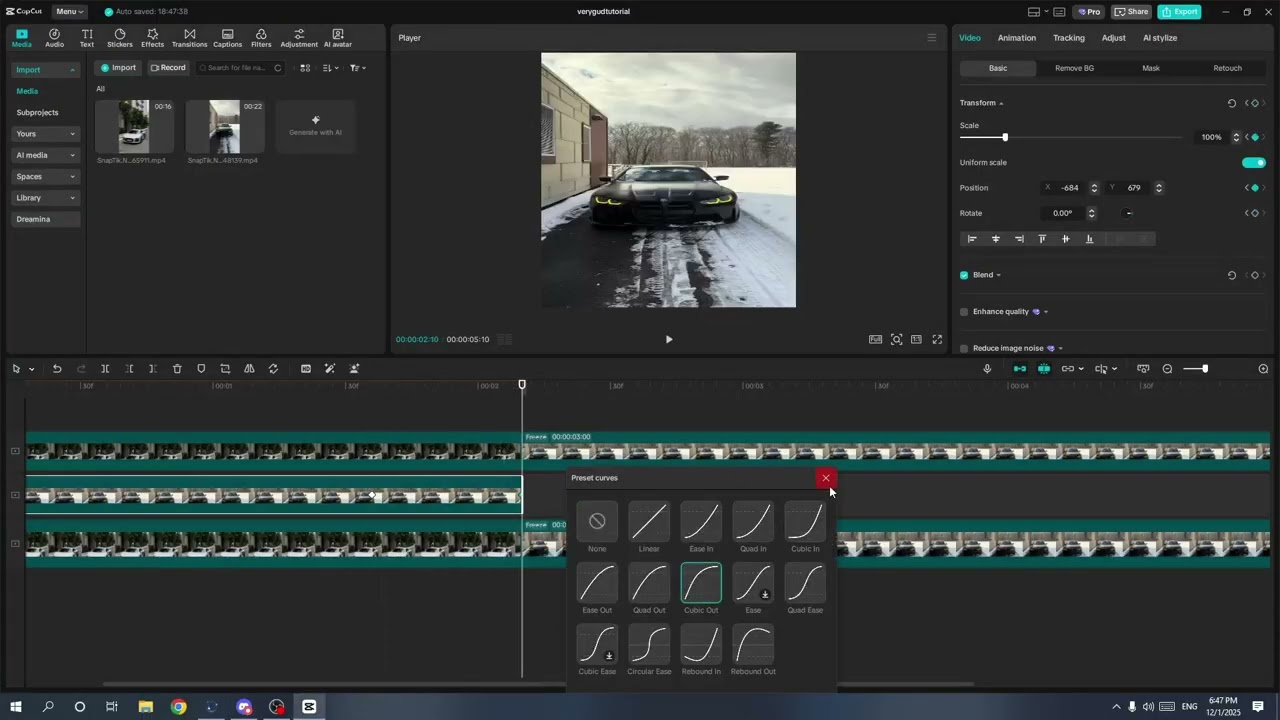Click the Share button
Screen dimensions: 1280x720
click(1131, 12)
